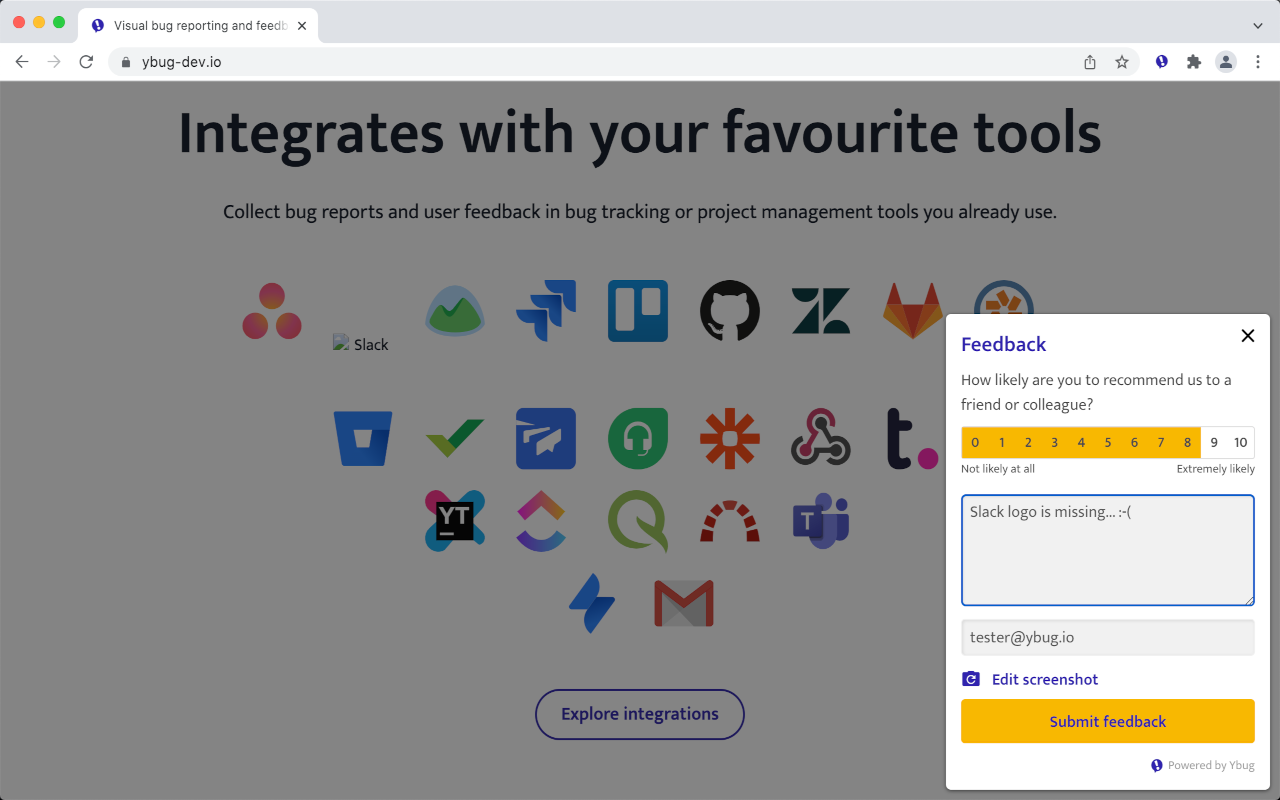The image size is (1280, 800).
Task: Click the Gmail logo
Action: pyautogui.click(x=684, y=601)
